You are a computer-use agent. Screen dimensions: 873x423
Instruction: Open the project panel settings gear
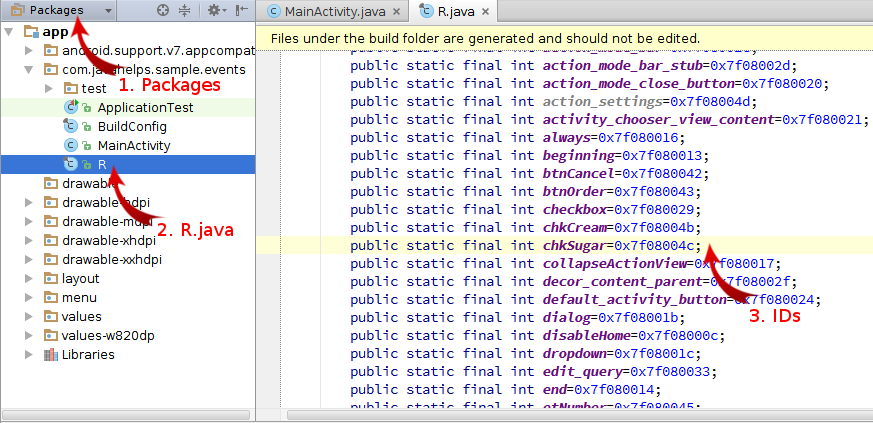click(x=217, y=10)
